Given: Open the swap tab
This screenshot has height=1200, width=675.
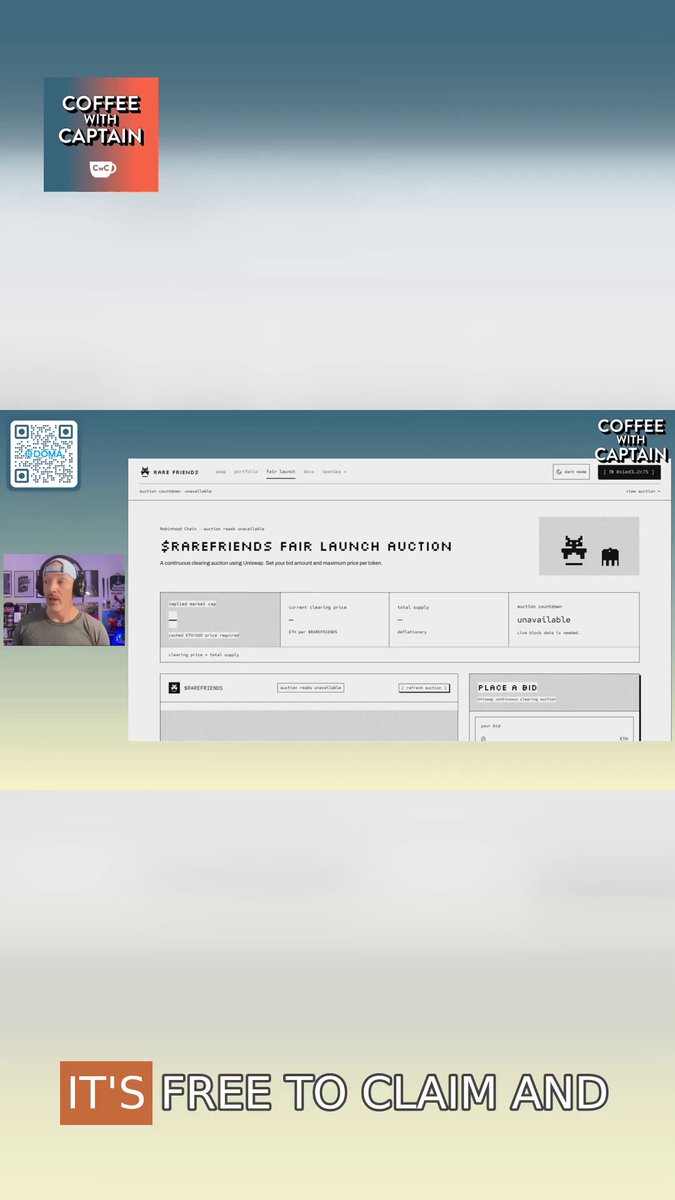Looking at the screenshot, I should pyautogui.click(x=220, y=472).
